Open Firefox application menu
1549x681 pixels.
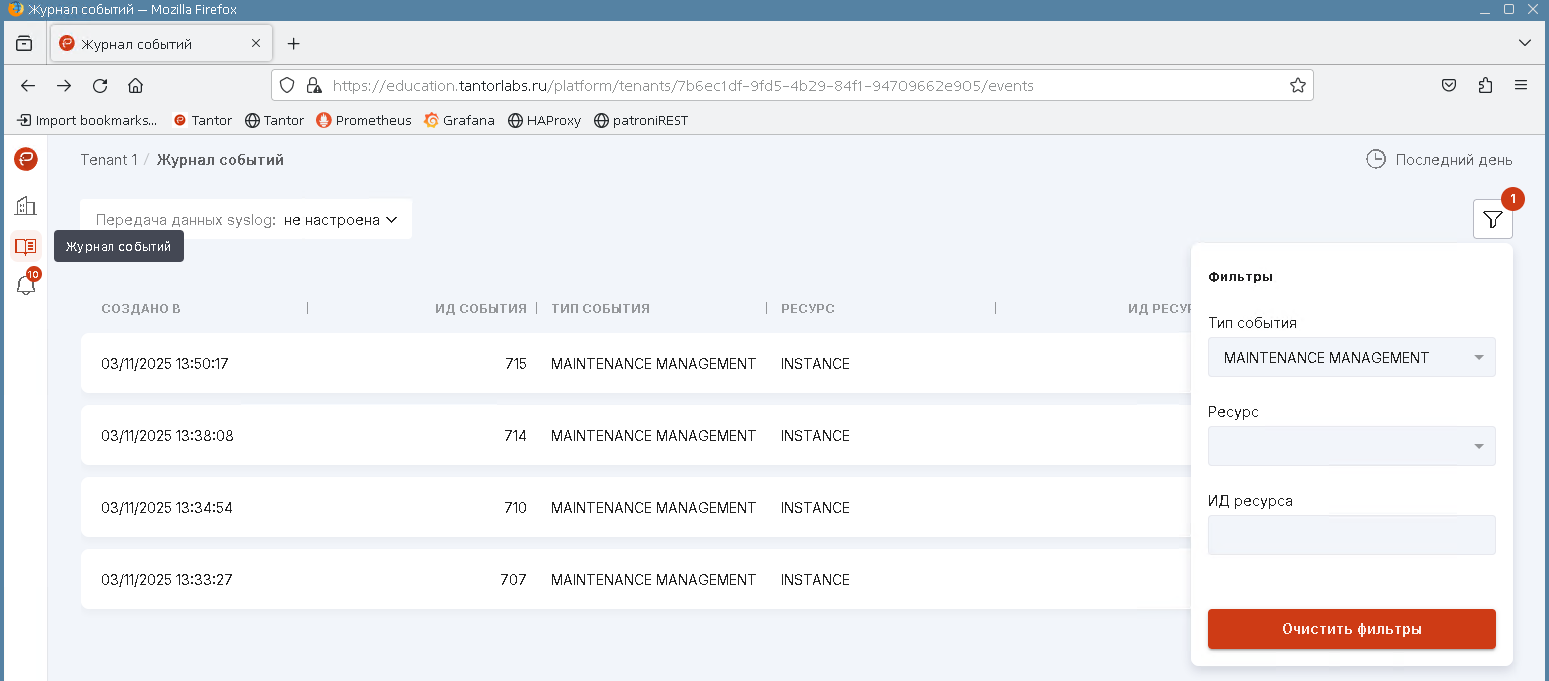[1521, 86]
